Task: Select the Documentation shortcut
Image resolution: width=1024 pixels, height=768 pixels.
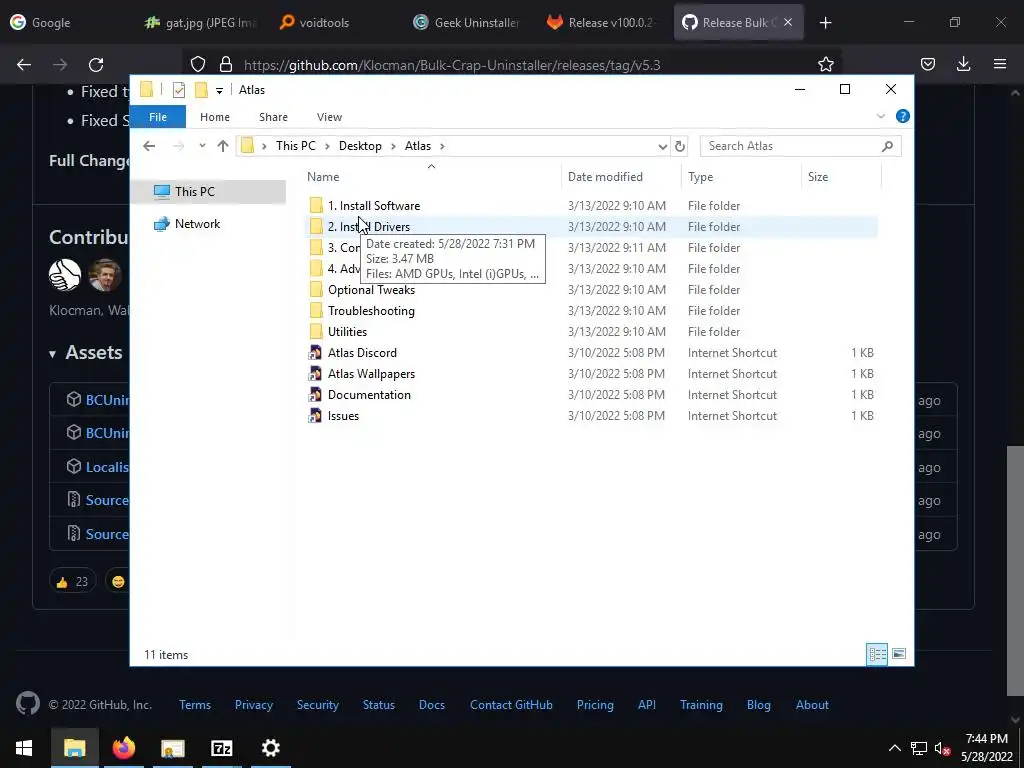Action: (x=369, y=394)
